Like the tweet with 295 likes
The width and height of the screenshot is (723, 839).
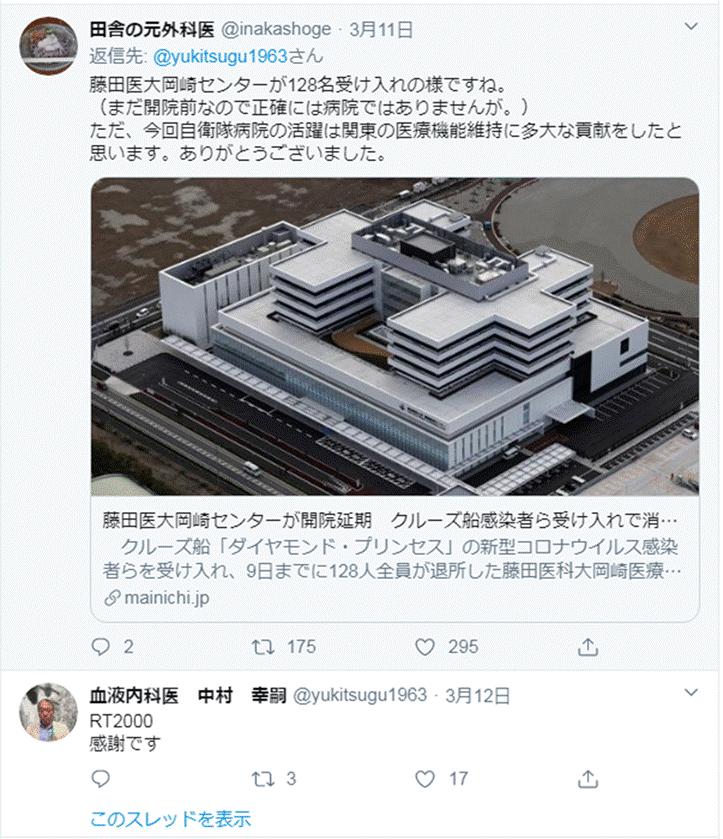[x=425, y=647]
